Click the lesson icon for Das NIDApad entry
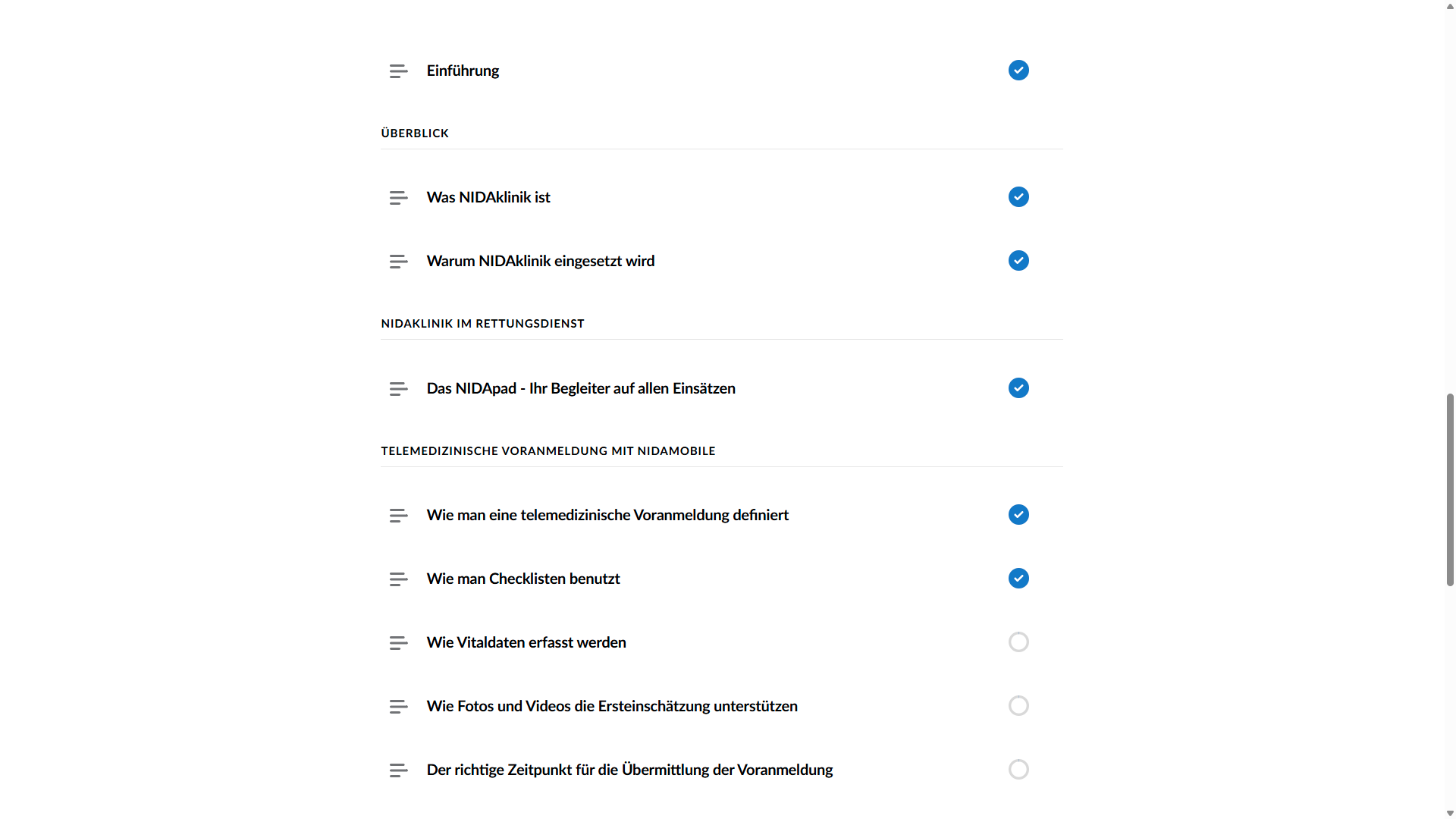The width and height of the screenshot is (1456, 819). click(399, 389)
